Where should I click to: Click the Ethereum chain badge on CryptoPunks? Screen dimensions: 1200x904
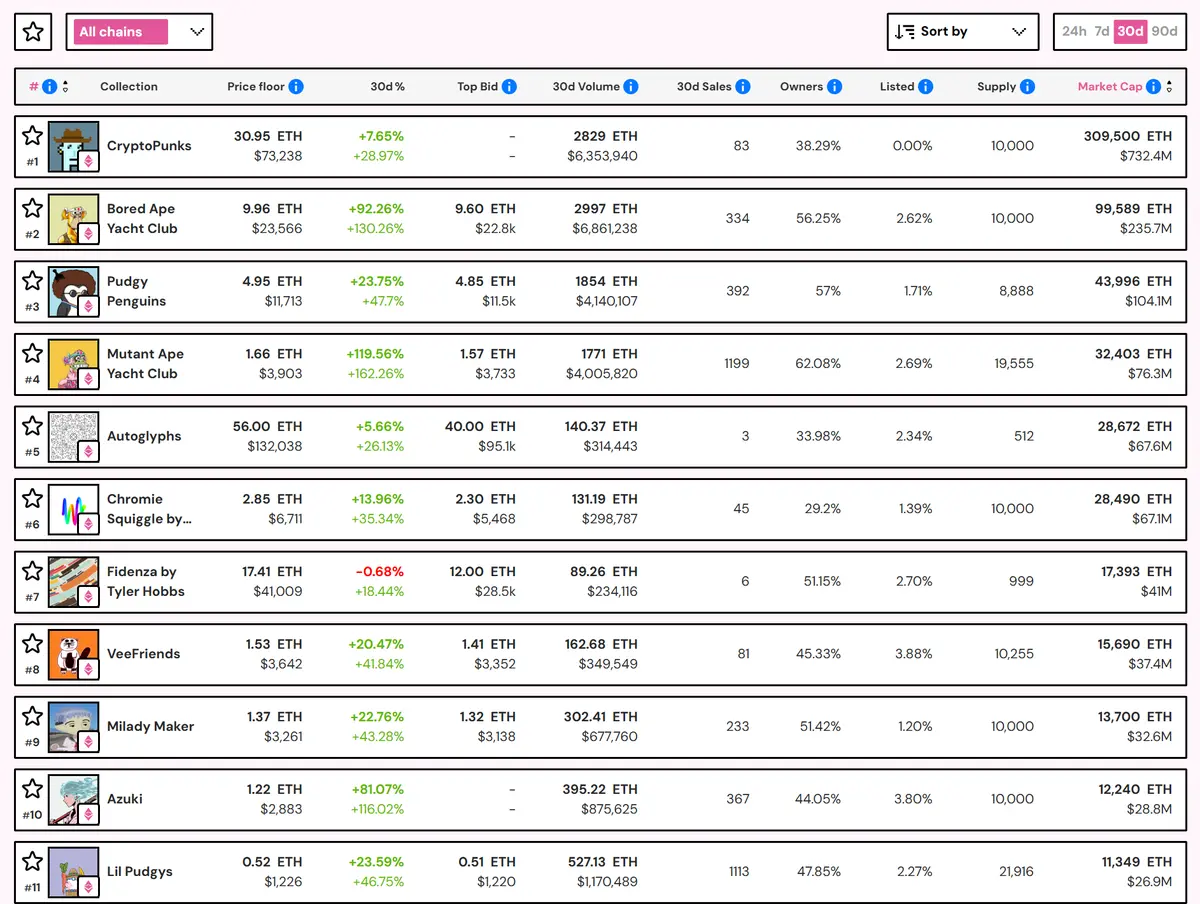[88, 161]
